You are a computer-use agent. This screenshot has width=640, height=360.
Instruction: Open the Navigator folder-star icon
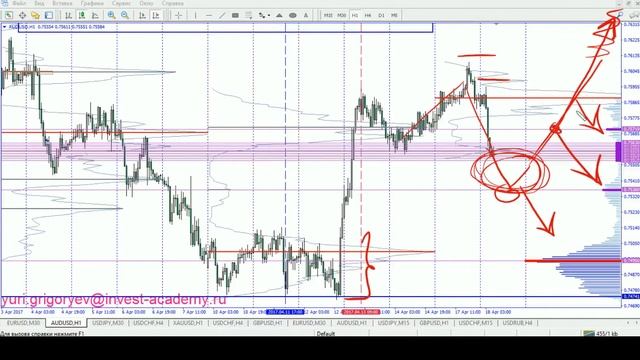(36, 16)
